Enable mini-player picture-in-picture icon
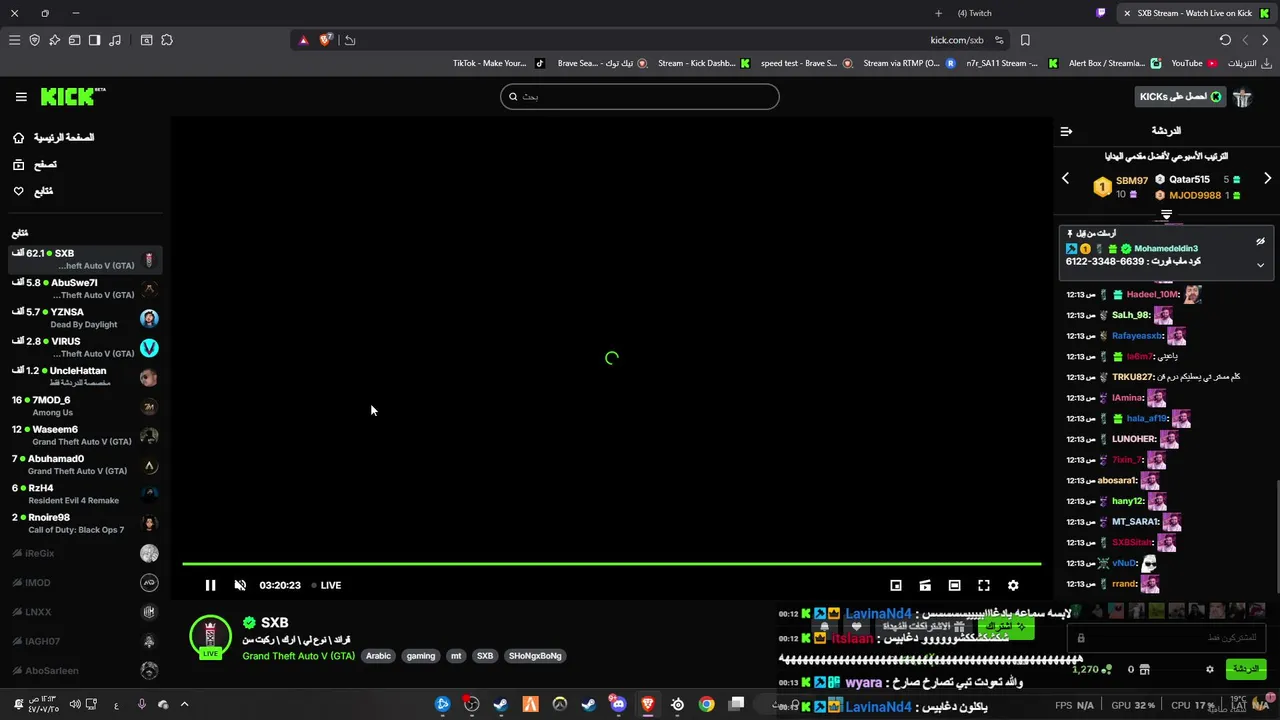Screen dimensions: 1280x720 point(896,585)
